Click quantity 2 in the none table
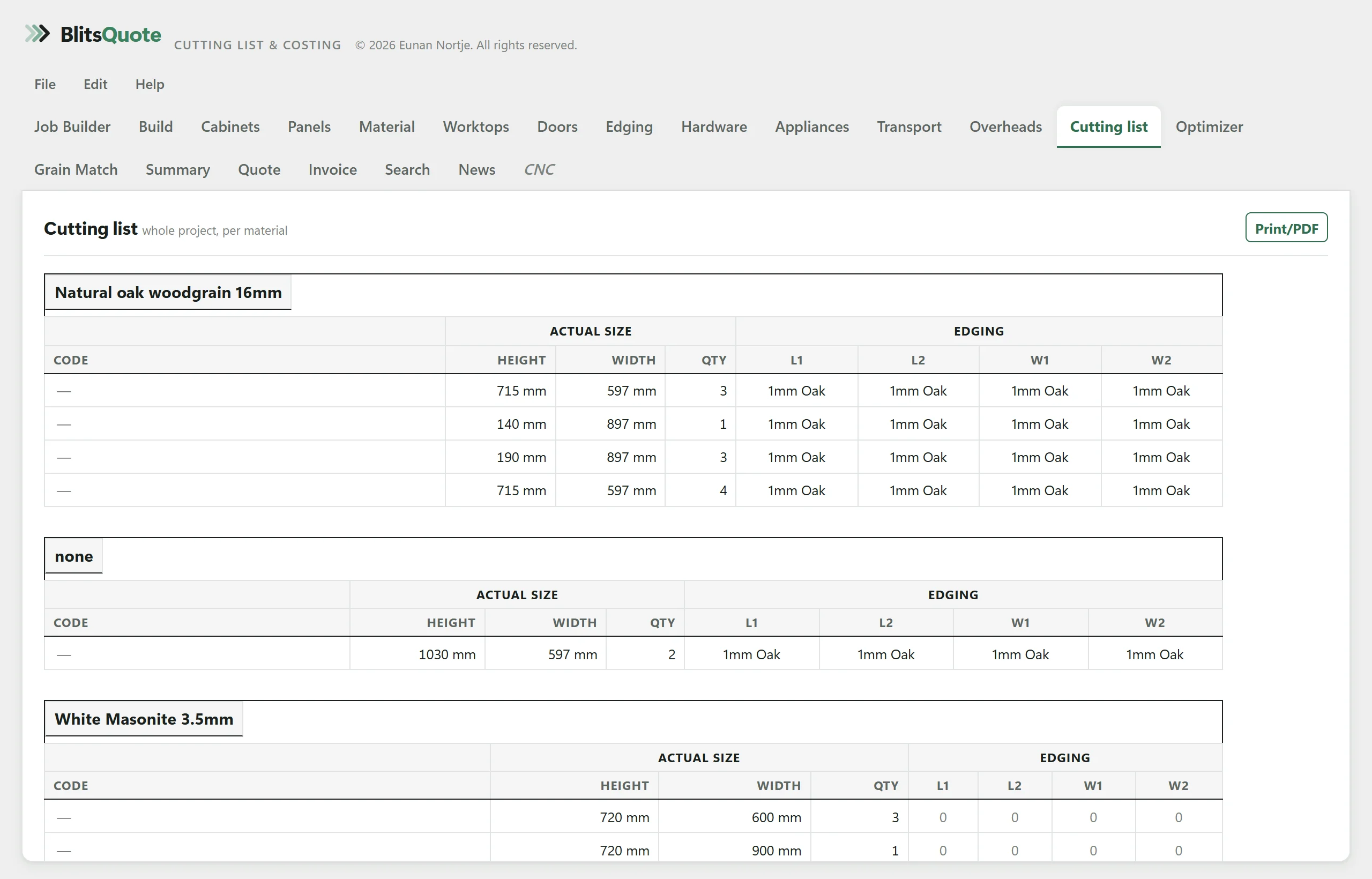 (645, 654)
